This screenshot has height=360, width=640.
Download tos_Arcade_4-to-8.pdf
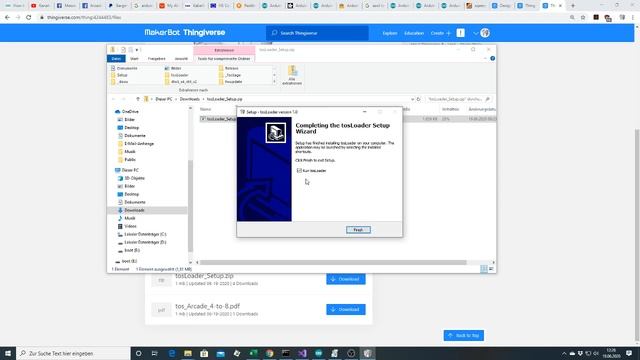346,309
